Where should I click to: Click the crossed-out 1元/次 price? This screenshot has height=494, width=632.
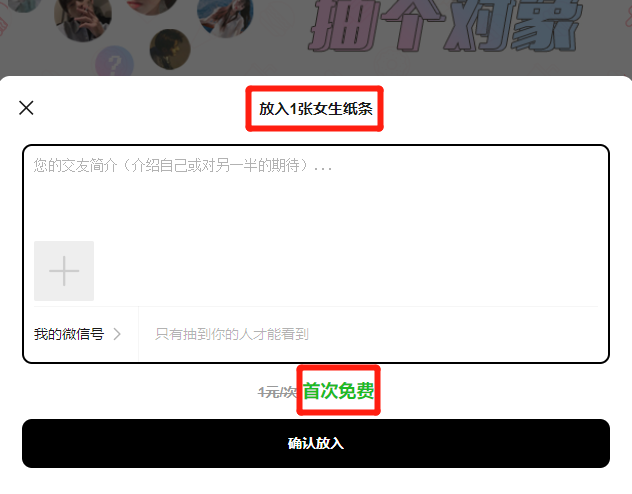[277, 392]
